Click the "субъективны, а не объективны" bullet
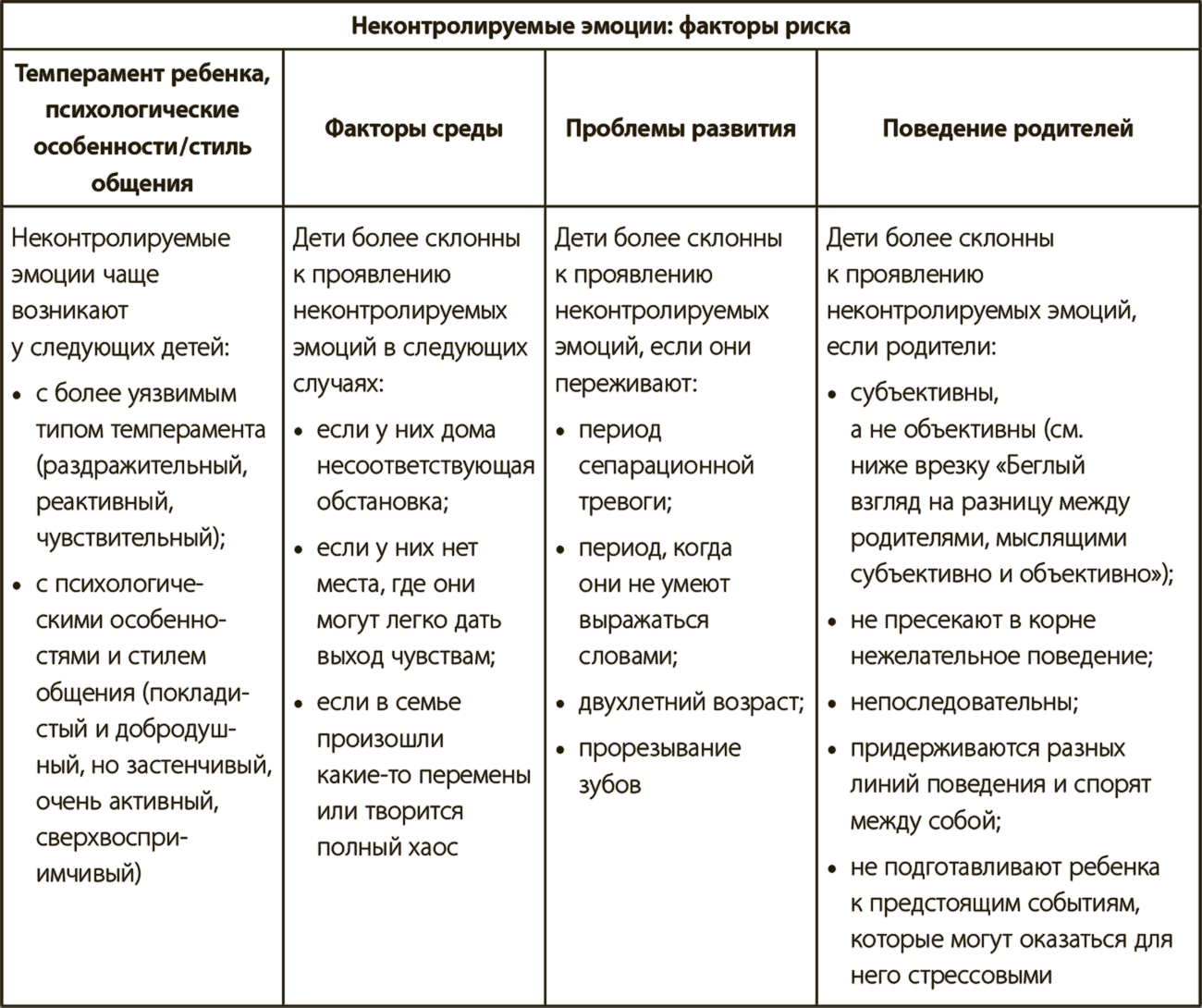 (x=1010, y=485)
